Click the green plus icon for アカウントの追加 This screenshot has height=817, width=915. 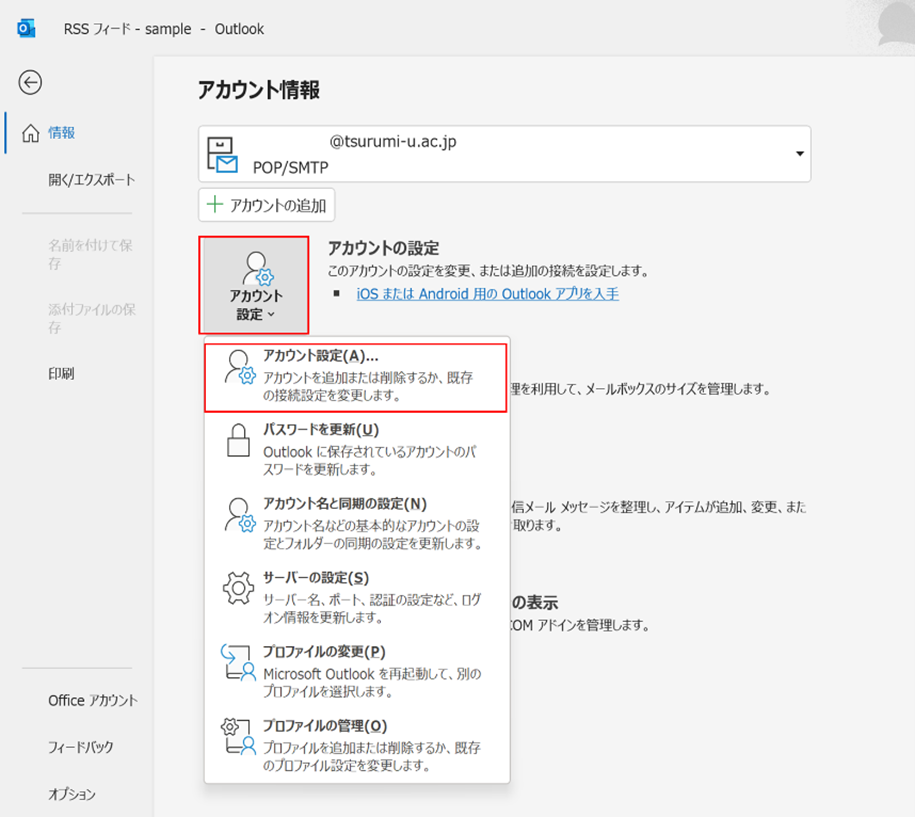[215, 204]
